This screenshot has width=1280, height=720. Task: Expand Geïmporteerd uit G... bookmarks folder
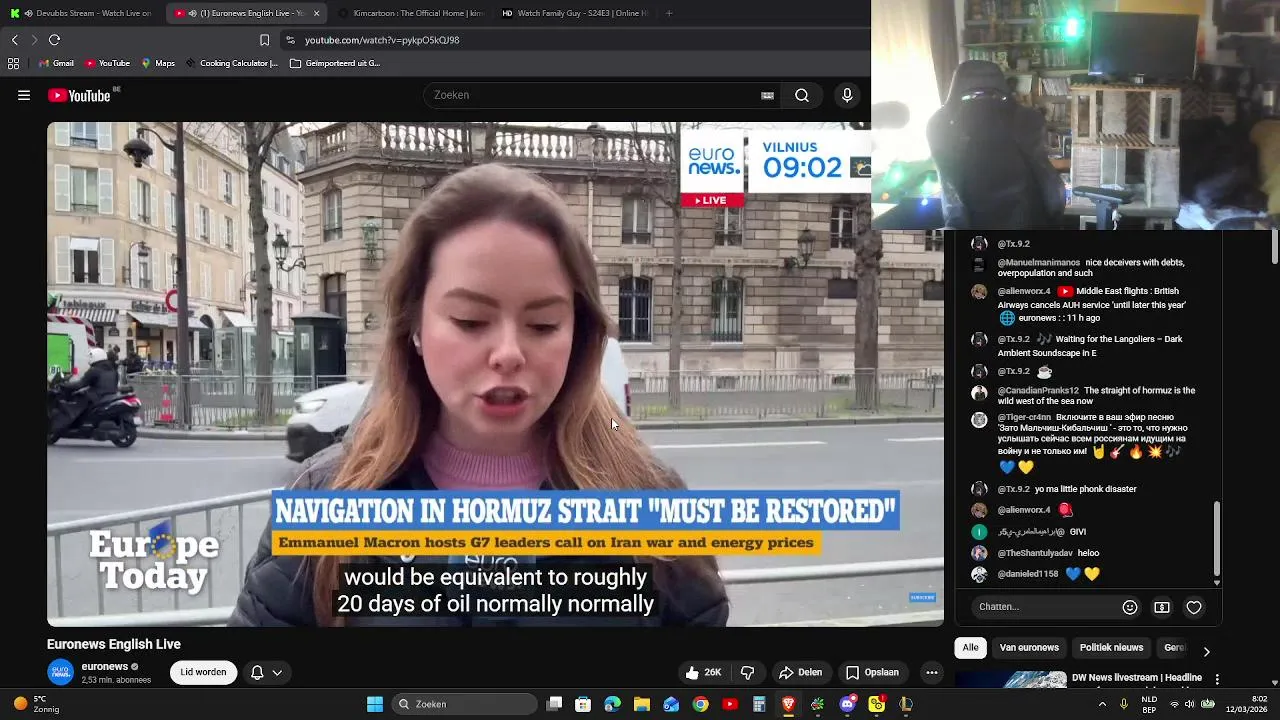pyautogui.click(x=335, y=63)
